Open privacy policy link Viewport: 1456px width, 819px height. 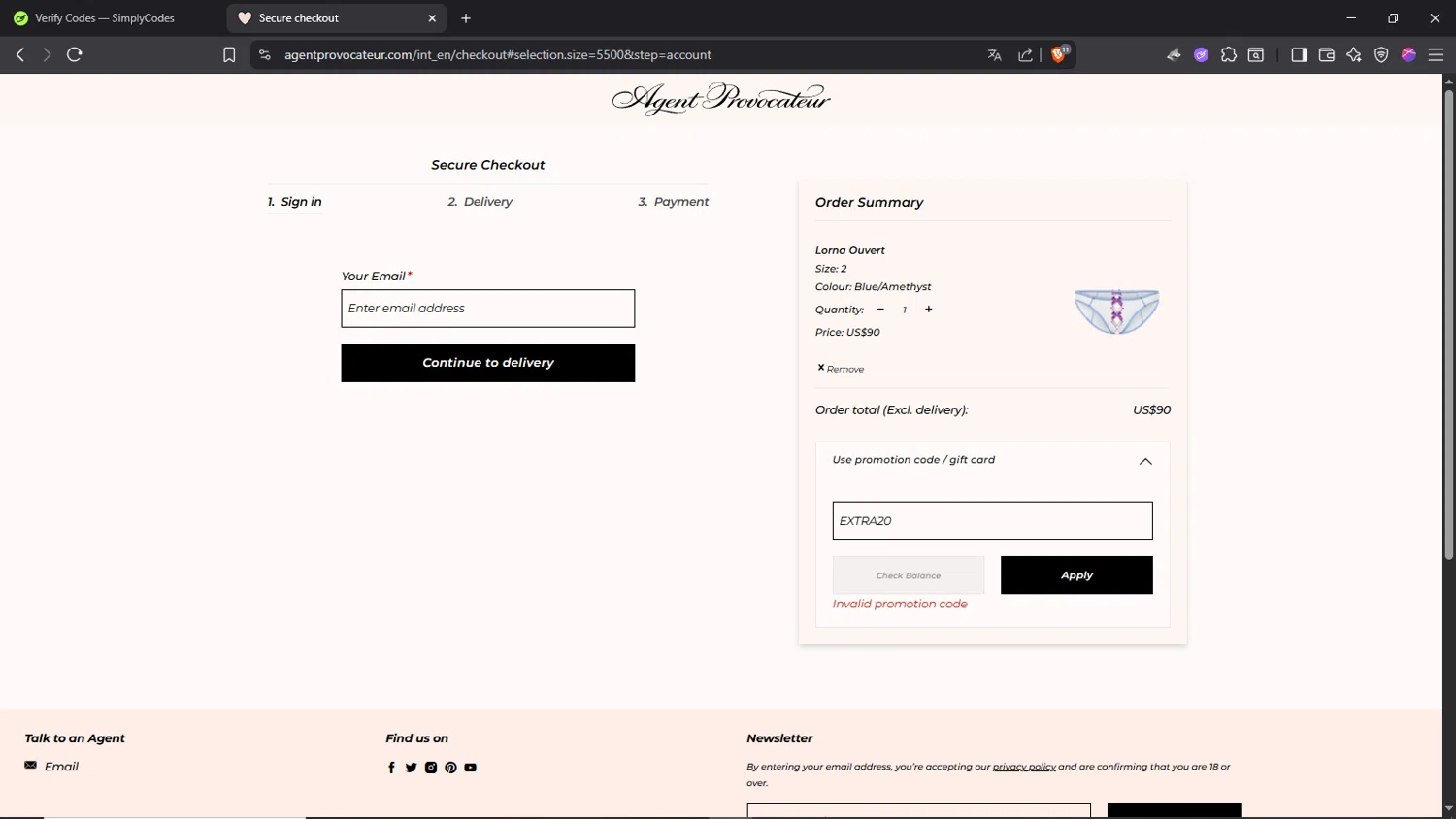(1024, 767)
